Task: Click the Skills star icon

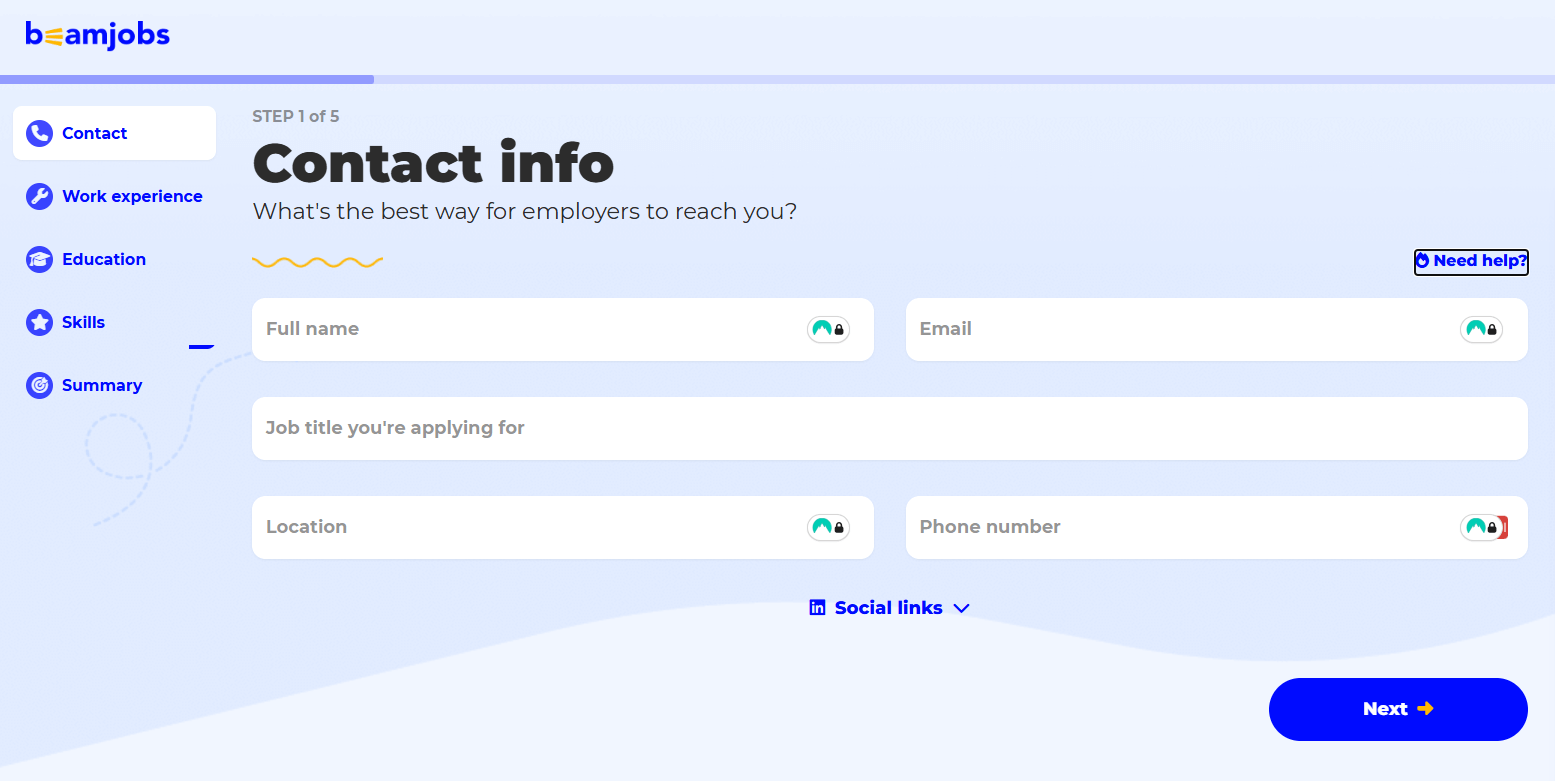Action: coord(38,322)
